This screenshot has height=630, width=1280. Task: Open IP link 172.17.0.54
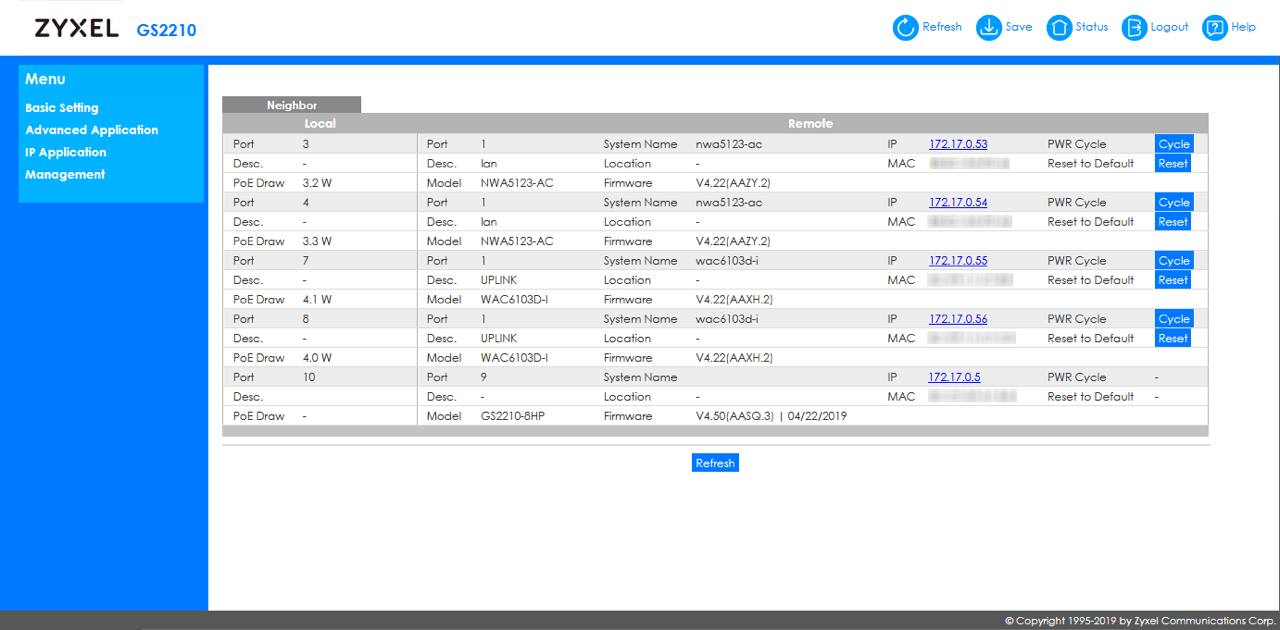tap(958, 202)
